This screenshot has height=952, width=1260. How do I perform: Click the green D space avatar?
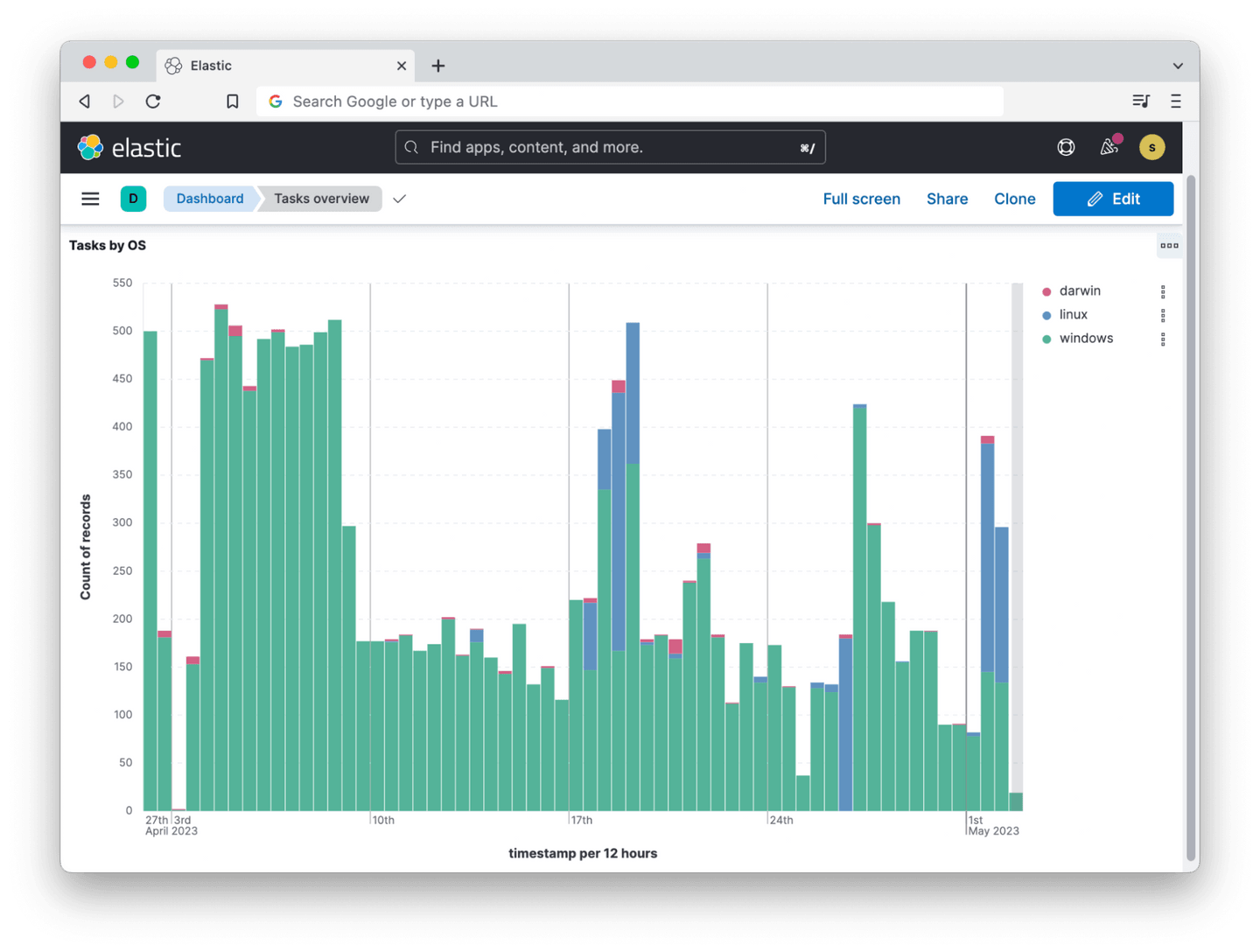click(133, 199)
